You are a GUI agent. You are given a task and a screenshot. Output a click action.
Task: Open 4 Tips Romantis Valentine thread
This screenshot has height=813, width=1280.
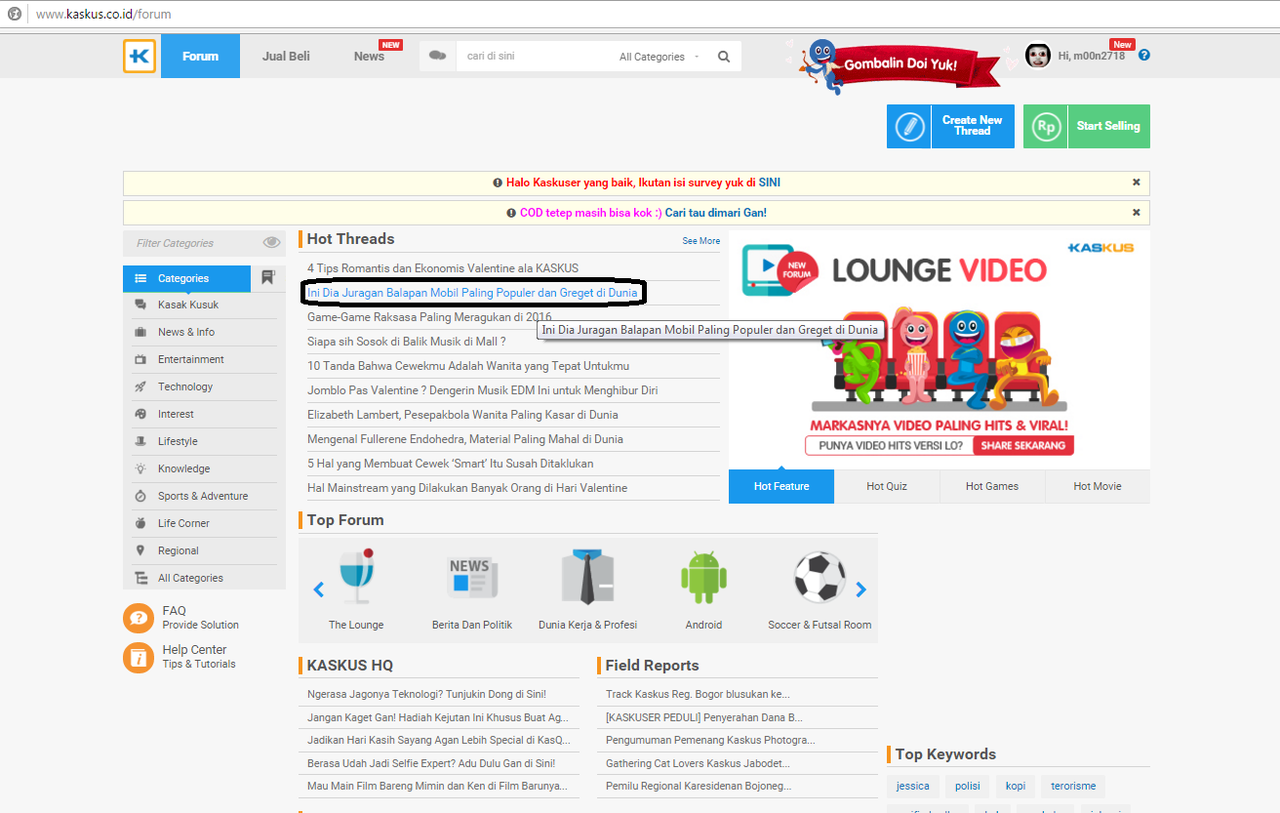click(443, 268)
